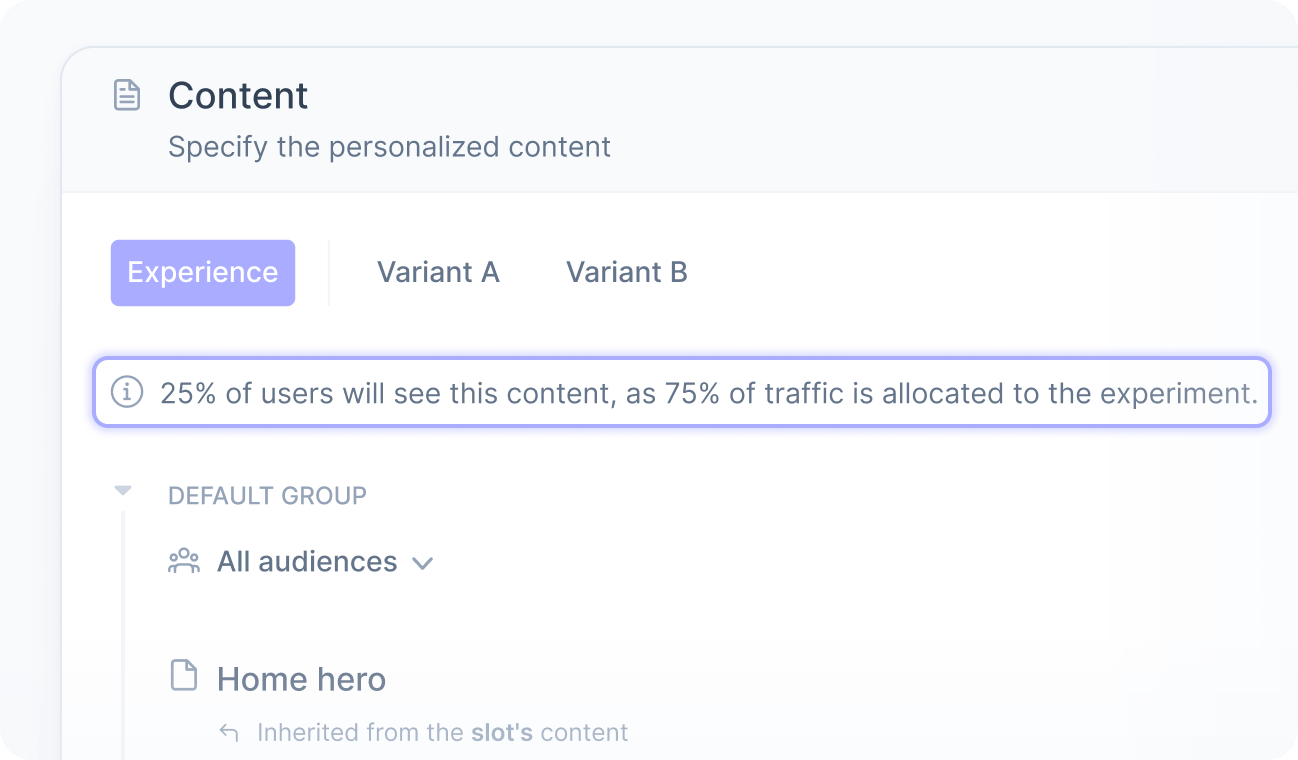Viewport: 1298px width, 760px height.
Task: Click the Specify the personalized content subtitle
Action: tap(389, 147)
